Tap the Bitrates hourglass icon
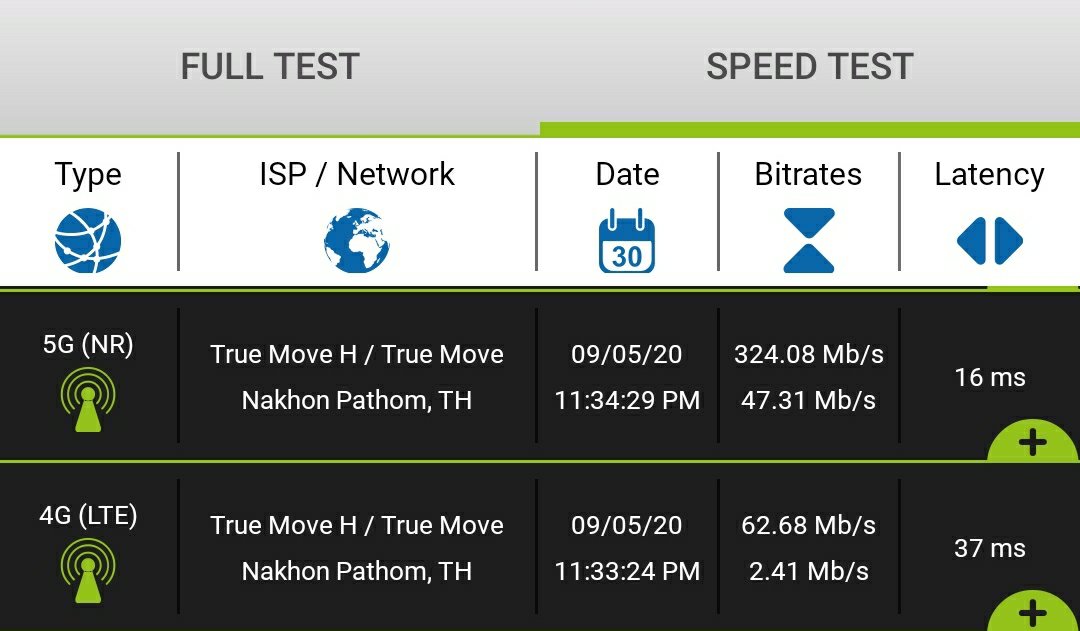Screen dimensions: 1080x631 [808, 241]
